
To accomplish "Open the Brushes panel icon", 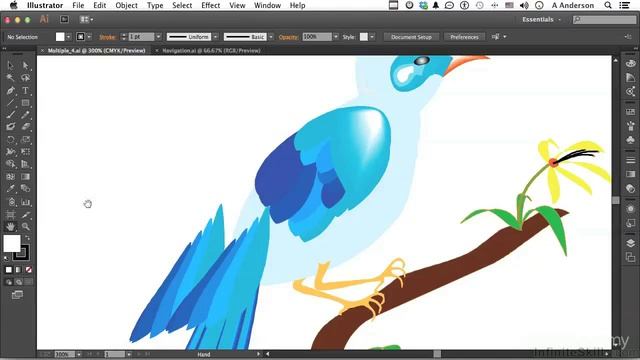I will (x=631, y=126).
